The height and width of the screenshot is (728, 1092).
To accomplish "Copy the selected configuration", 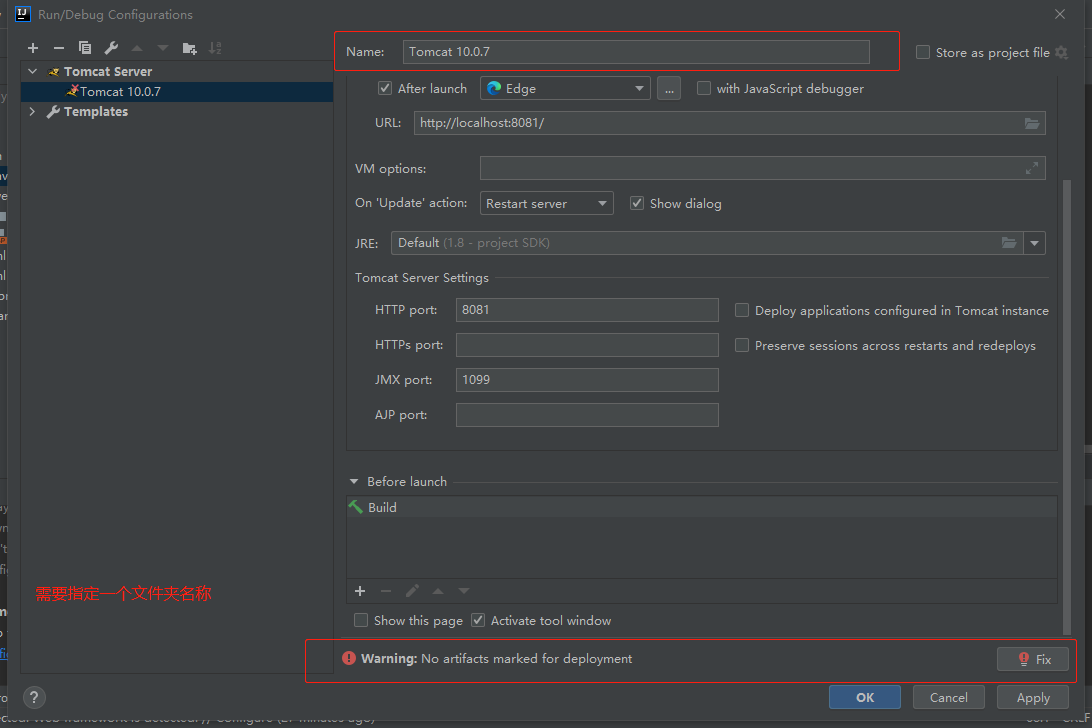I will tap(85, 48).
